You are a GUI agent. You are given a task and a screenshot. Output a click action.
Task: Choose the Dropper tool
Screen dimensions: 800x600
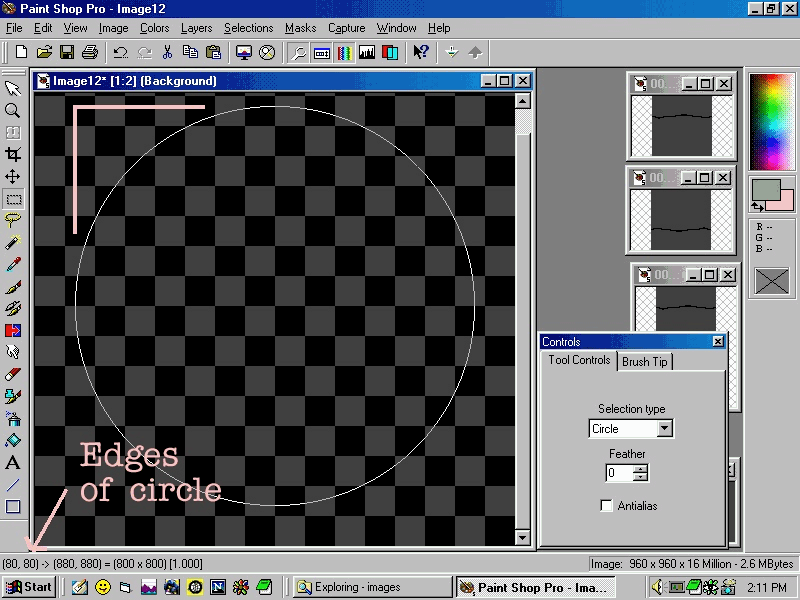(13, 264)
